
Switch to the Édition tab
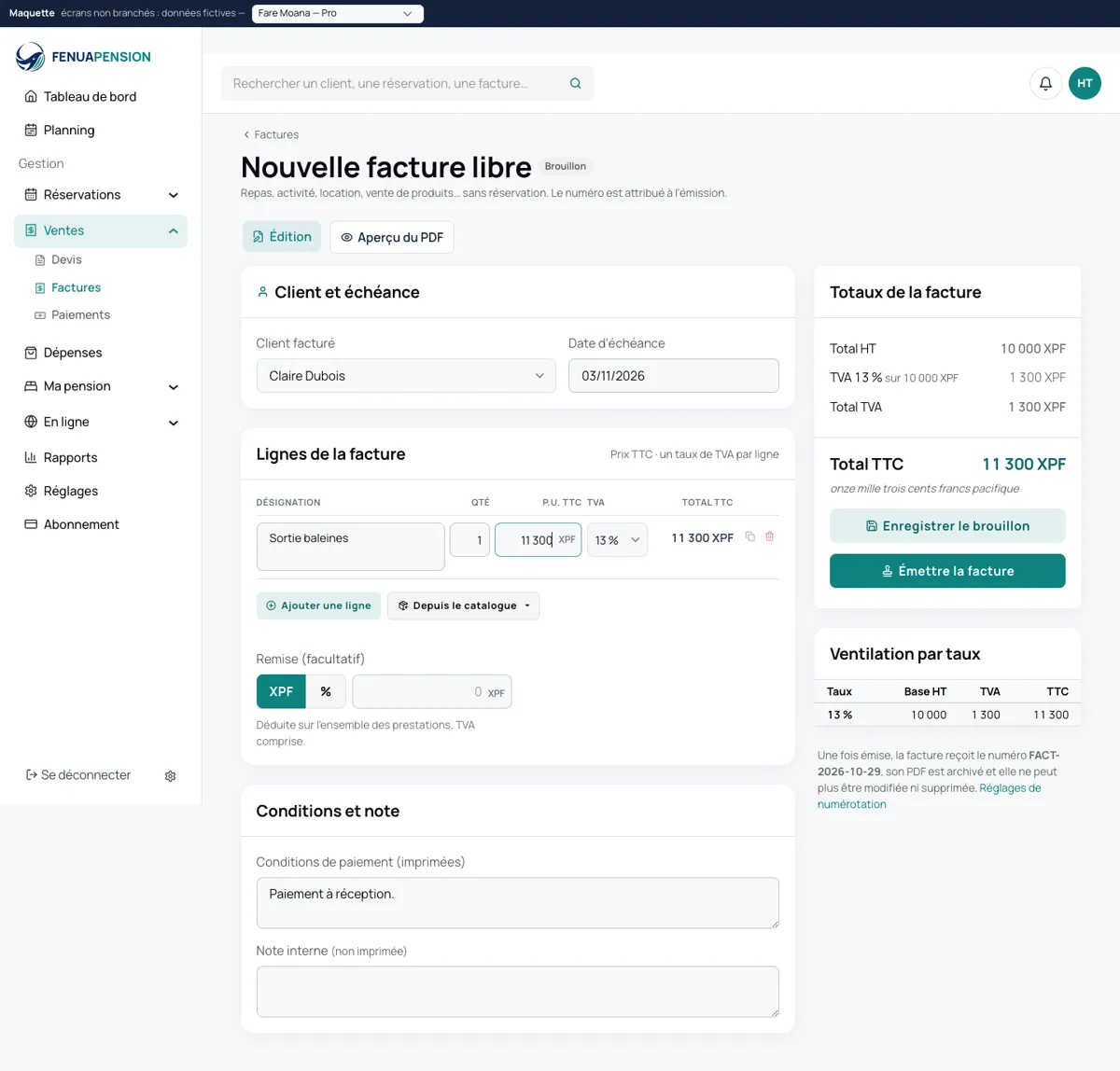click(282, 237)
